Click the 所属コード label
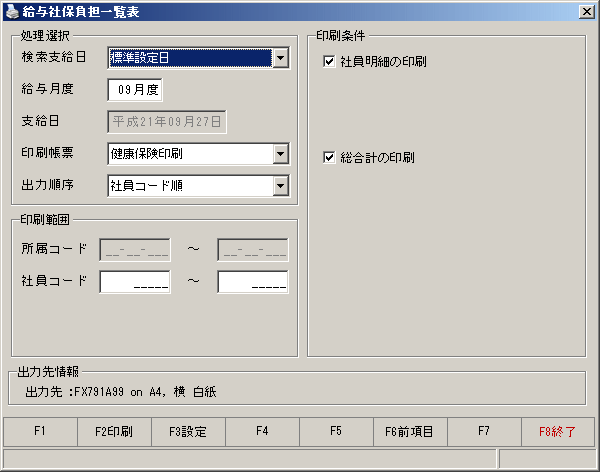The height and width of the screenshot is (472, 600). tap(54, 249)
